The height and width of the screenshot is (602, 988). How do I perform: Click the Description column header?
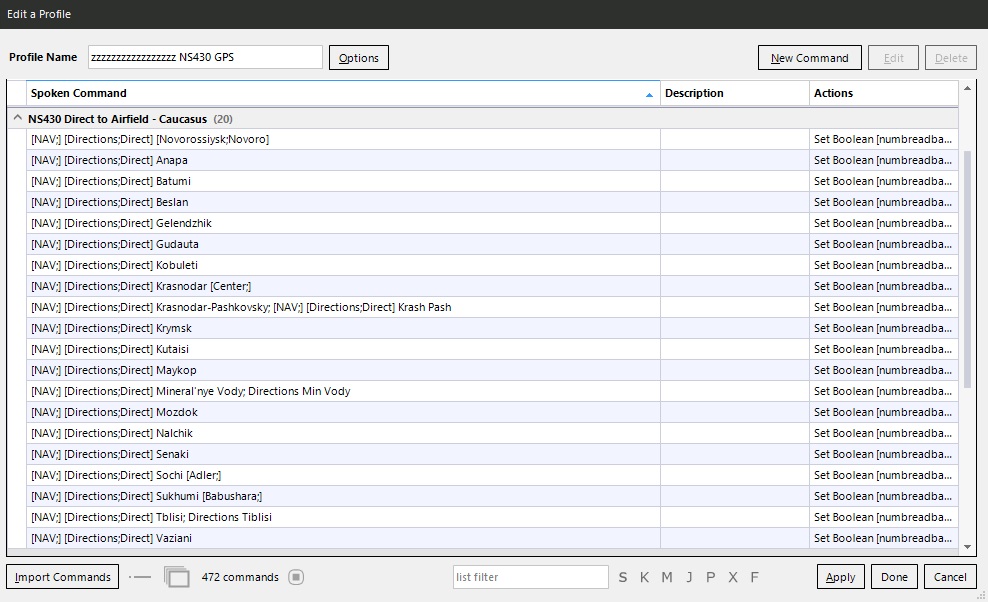734,93
